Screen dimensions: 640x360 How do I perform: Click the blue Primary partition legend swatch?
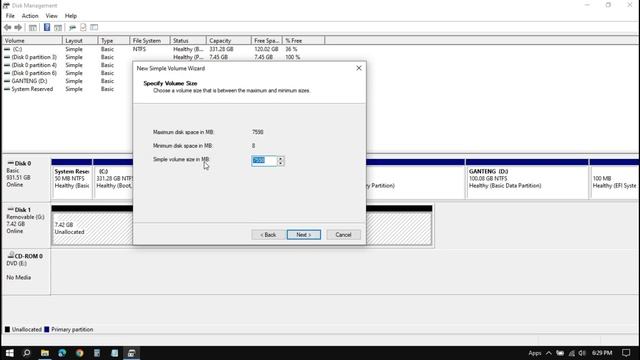47,329
